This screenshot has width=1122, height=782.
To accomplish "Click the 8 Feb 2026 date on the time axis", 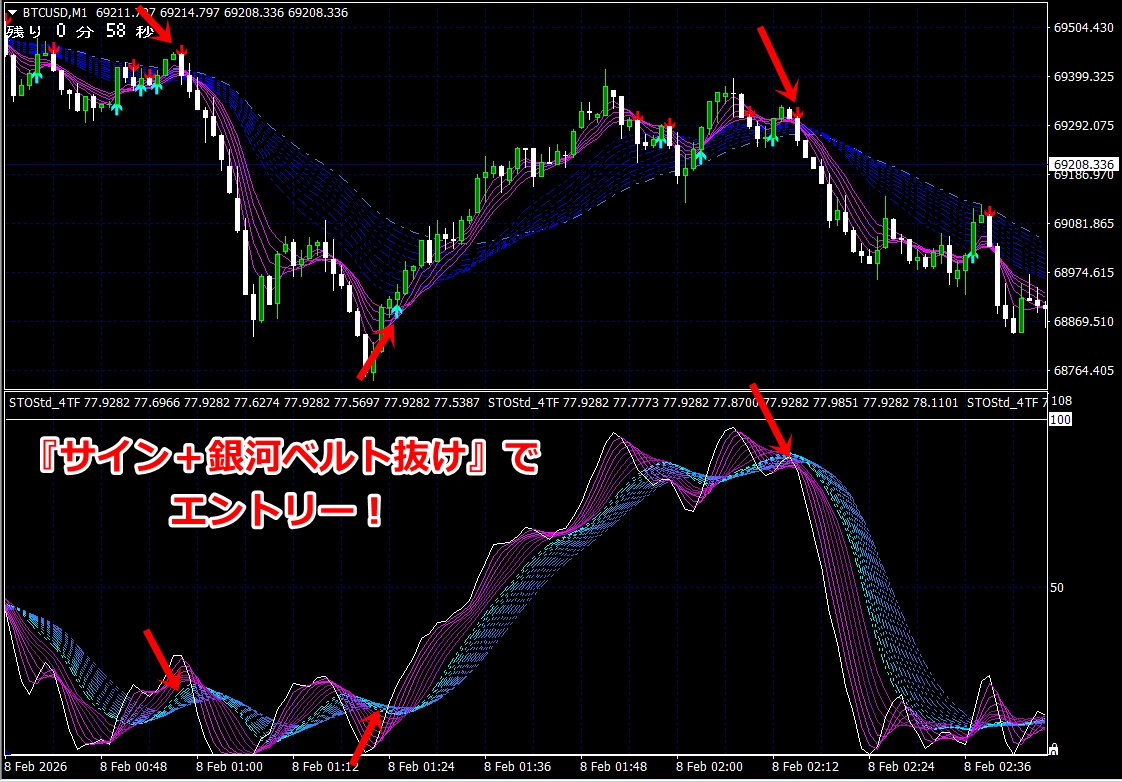I will click(36, 767).
